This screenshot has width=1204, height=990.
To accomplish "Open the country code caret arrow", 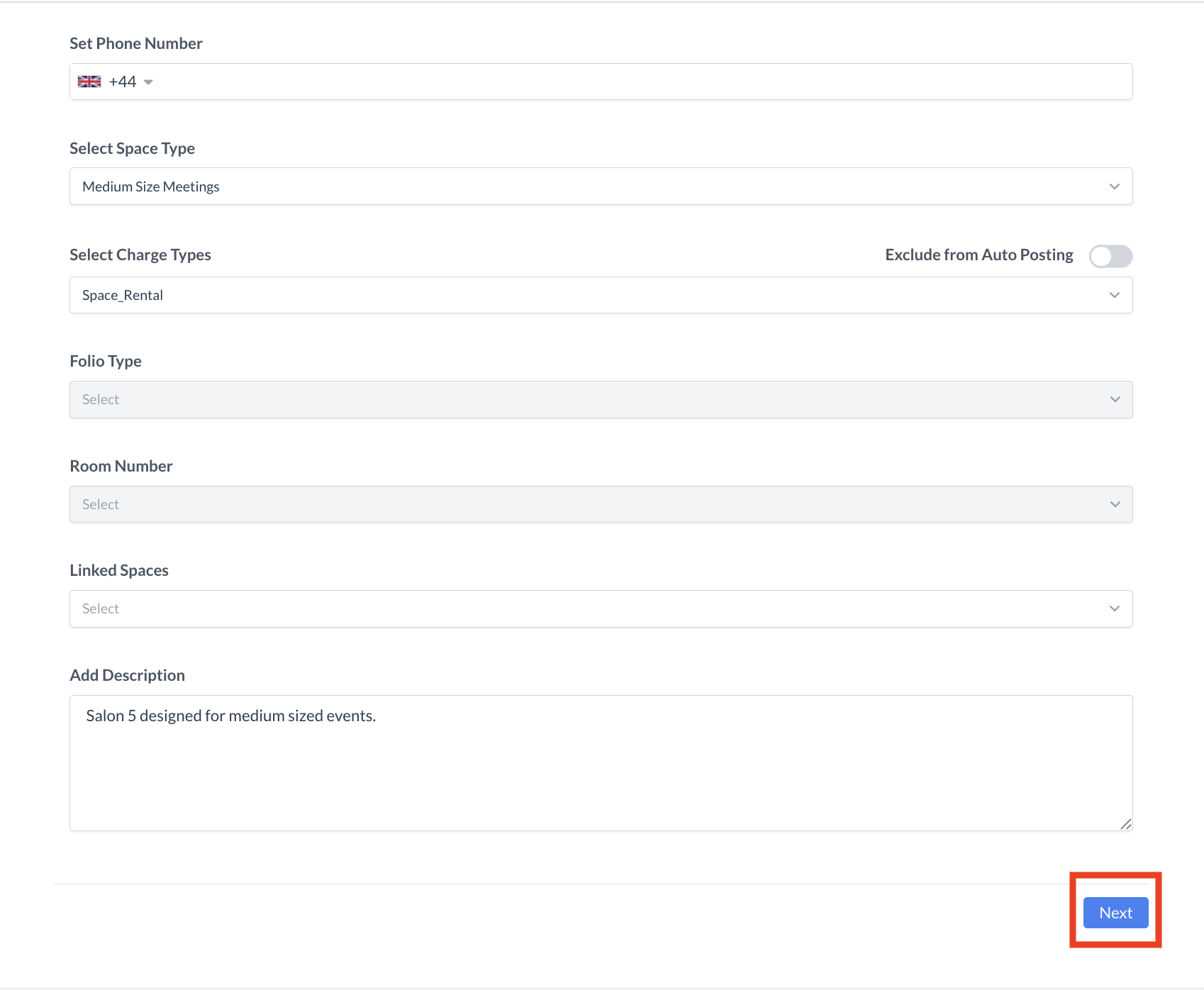I will [148, 82].
